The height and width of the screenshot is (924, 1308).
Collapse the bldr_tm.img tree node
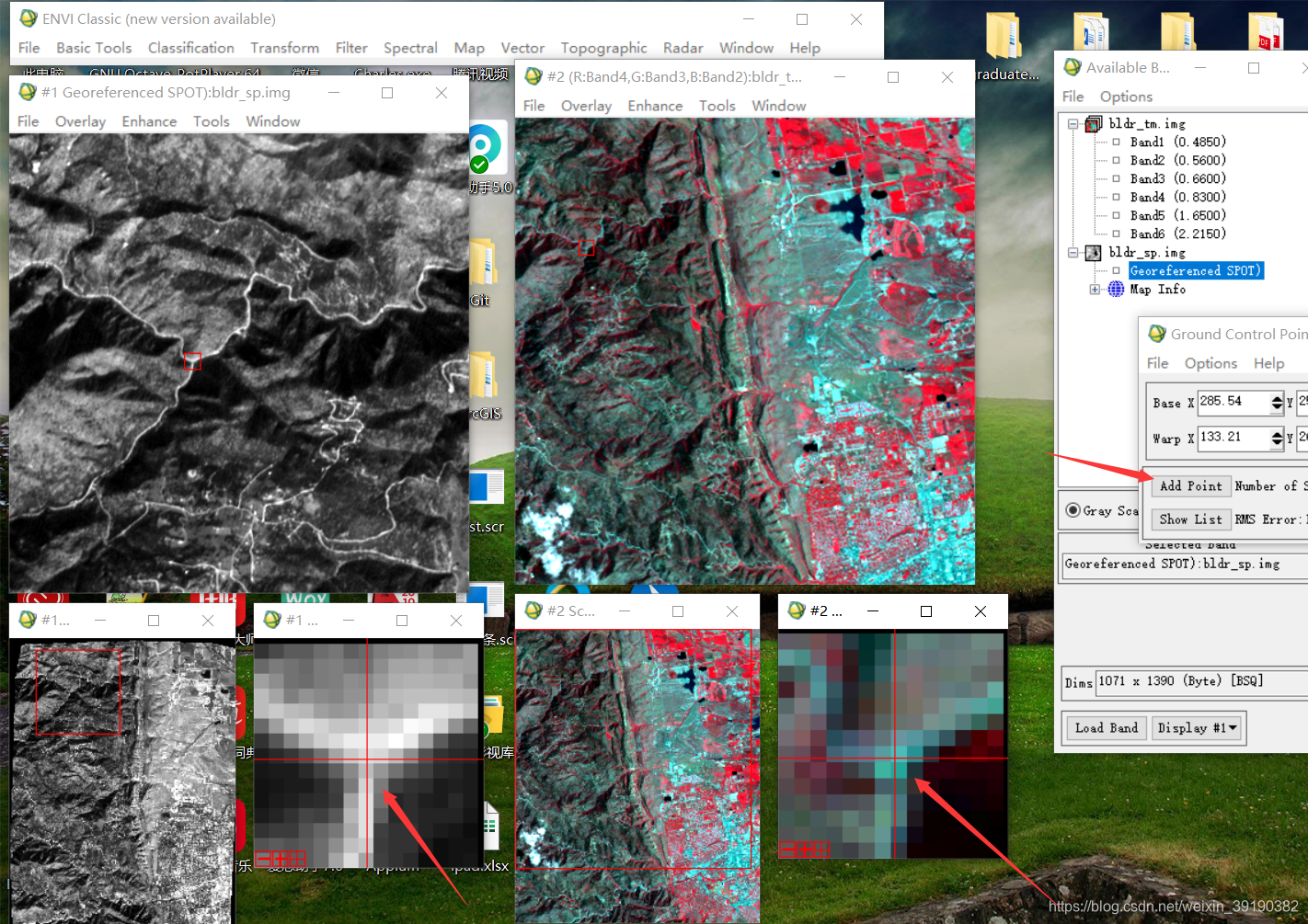[1073, 124]
